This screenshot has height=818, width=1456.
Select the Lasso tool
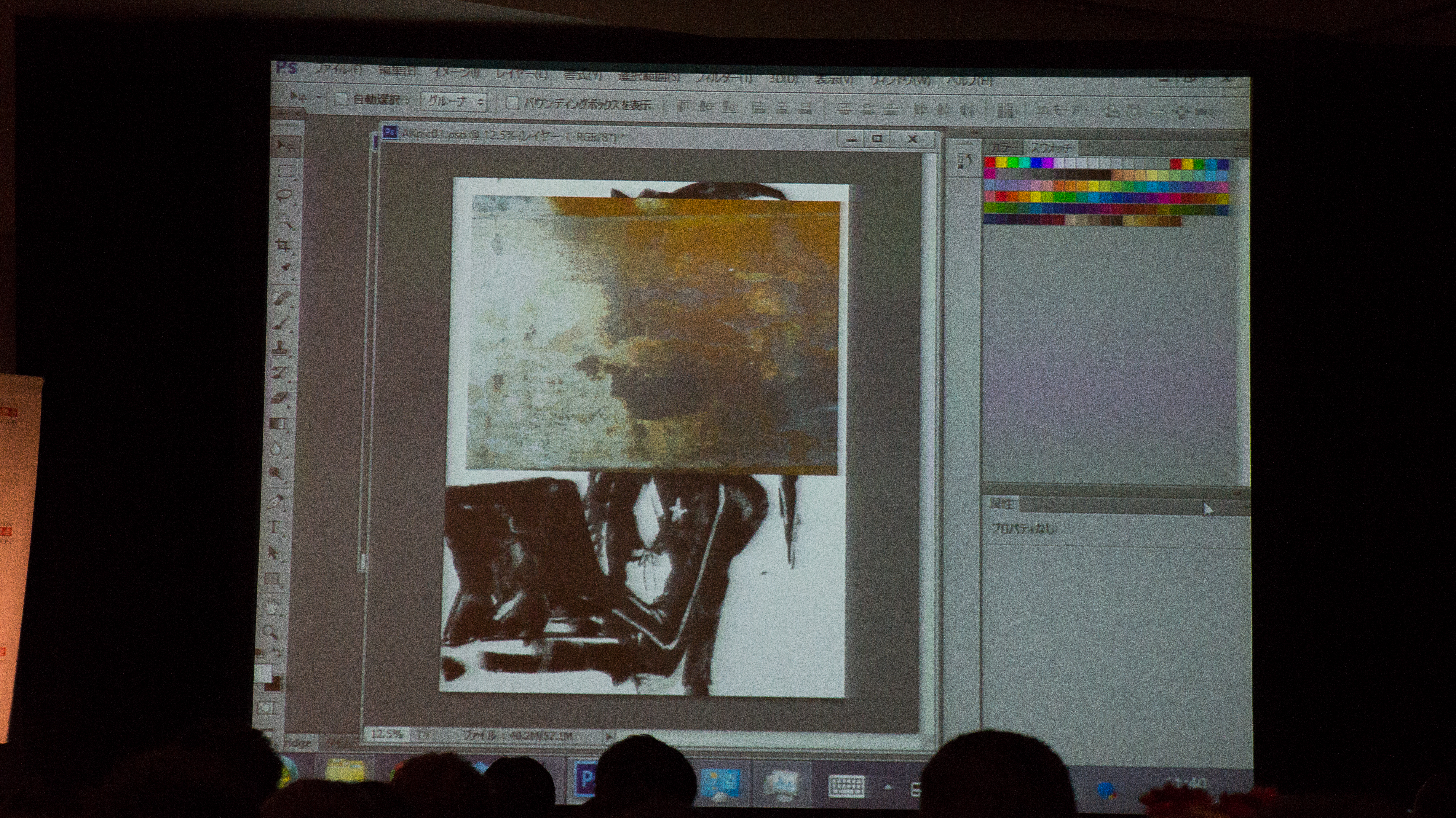point(284,196)
